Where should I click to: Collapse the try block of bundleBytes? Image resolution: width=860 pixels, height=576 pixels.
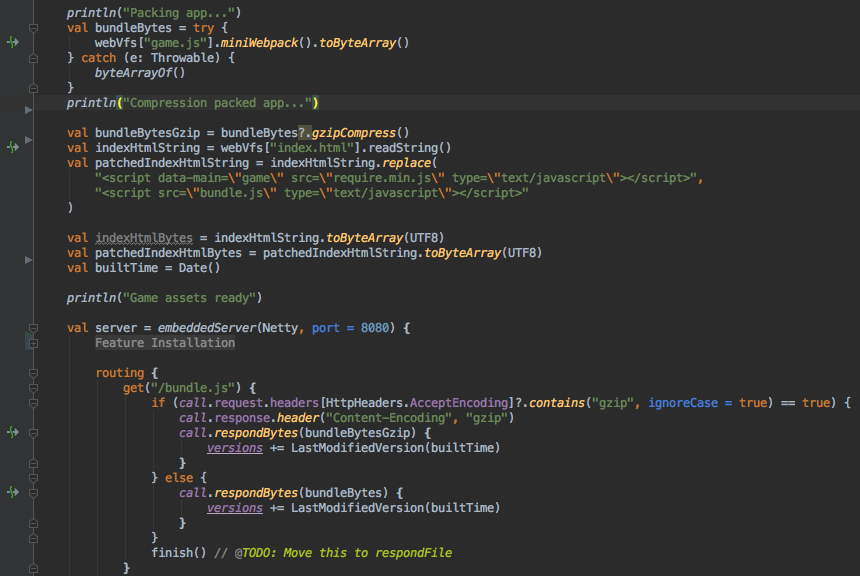click(x=33, y=28)
